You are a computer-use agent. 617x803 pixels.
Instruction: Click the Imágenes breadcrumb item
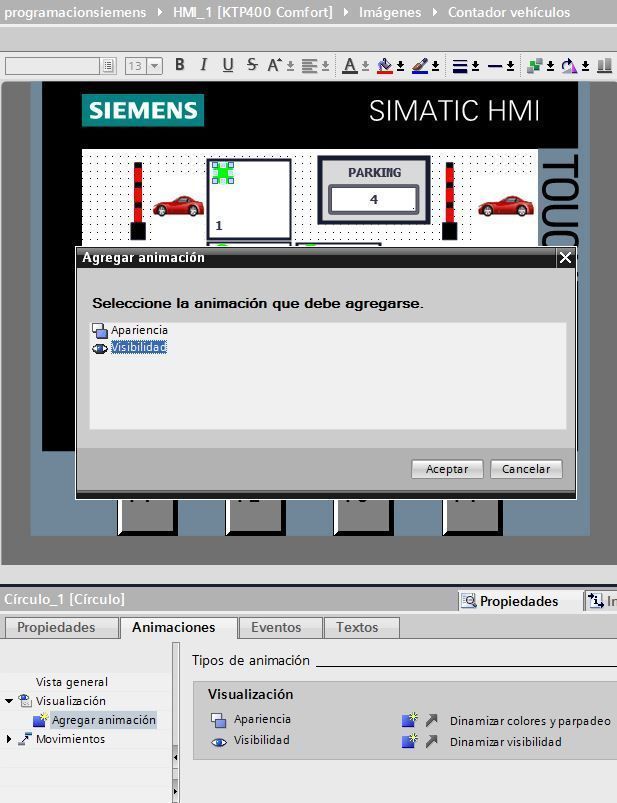click(390, 12)
